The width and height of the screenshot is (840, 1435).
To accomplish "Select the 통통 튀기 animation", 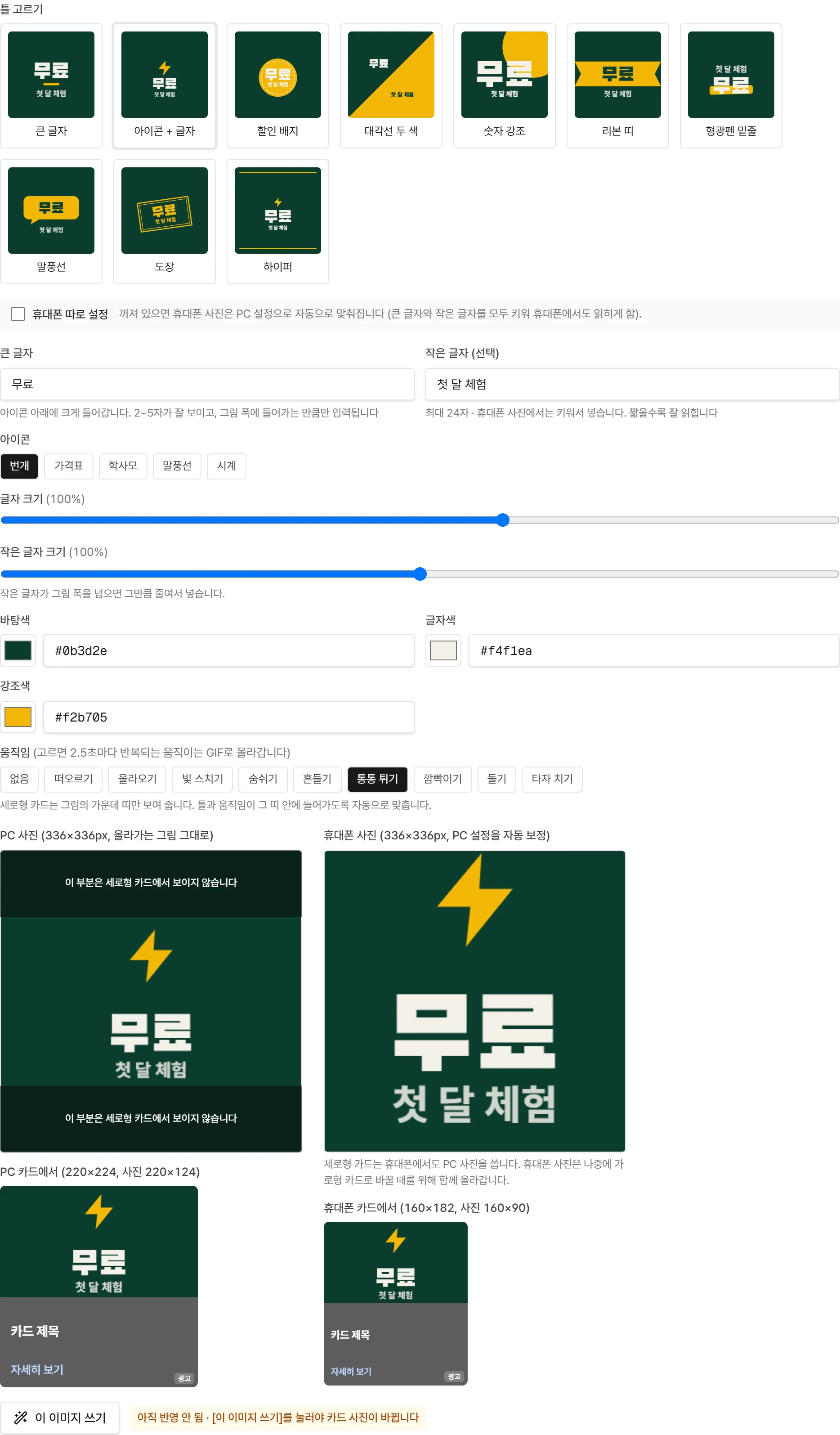I will (x=377, y=779).
